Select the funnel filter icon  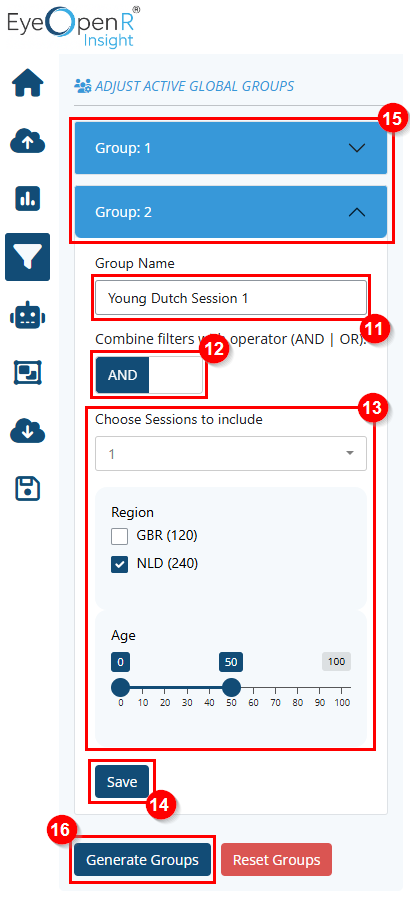click(27, 257)
